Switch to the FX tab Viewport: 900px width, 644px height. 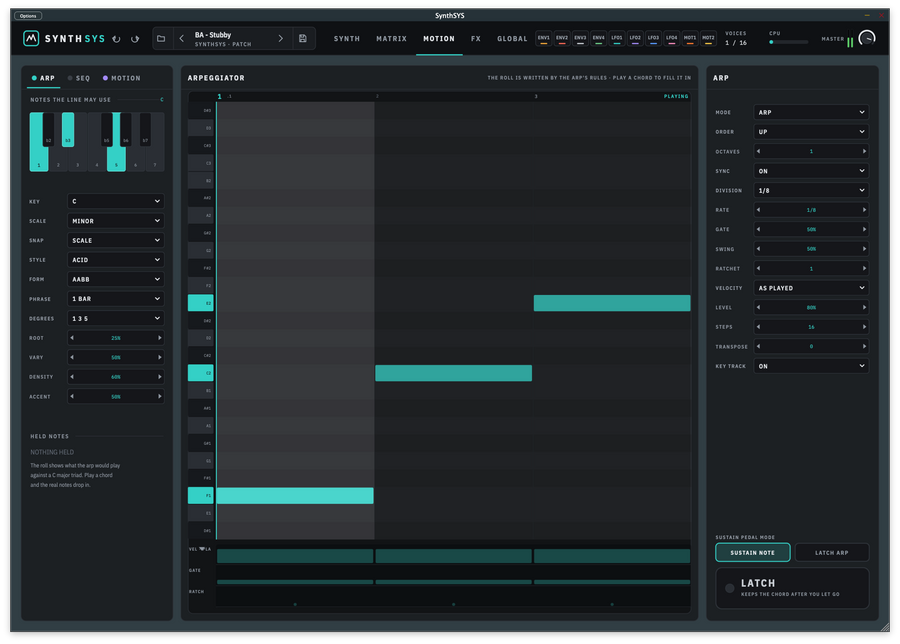click(x=476, y=39)
